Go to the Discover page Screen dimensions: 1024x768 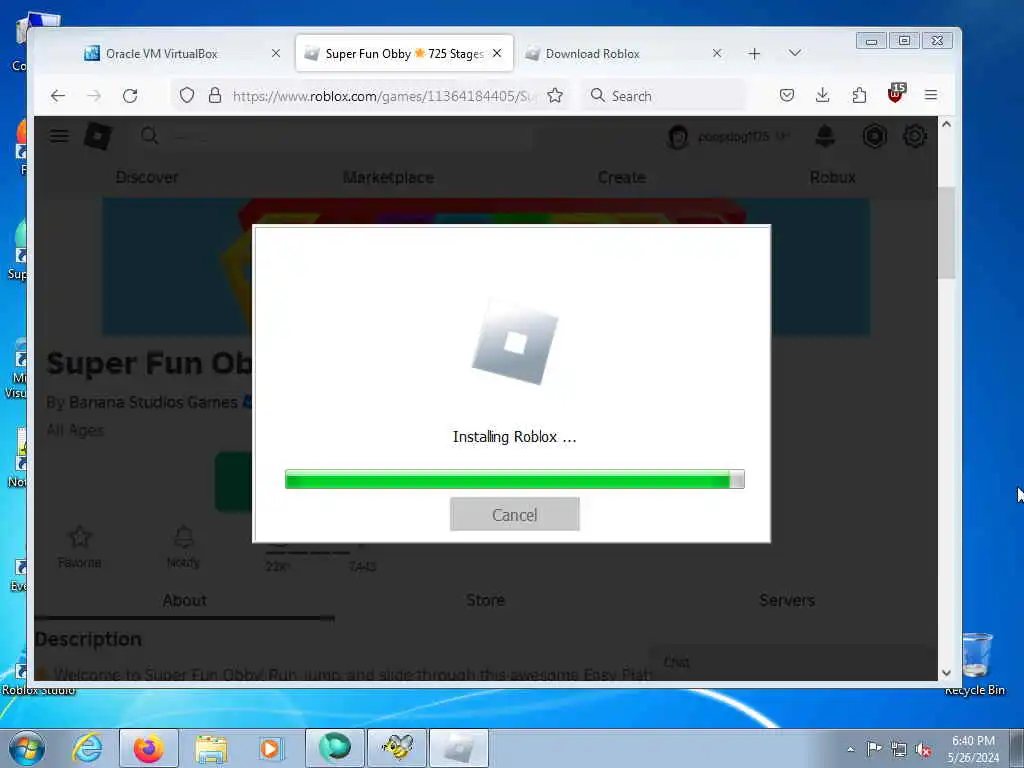[147, 177]
